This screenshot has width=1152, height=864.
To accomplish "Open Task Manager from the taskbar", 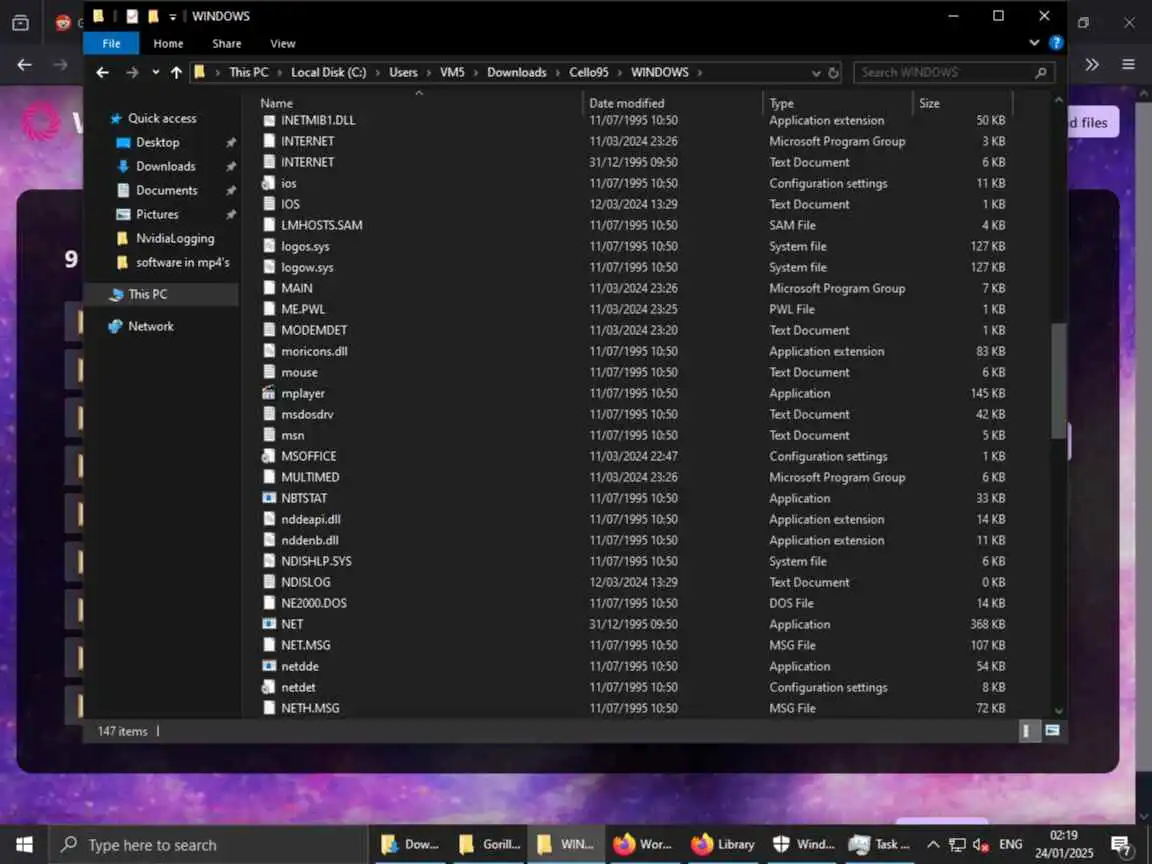I will (x=878, y=845).
